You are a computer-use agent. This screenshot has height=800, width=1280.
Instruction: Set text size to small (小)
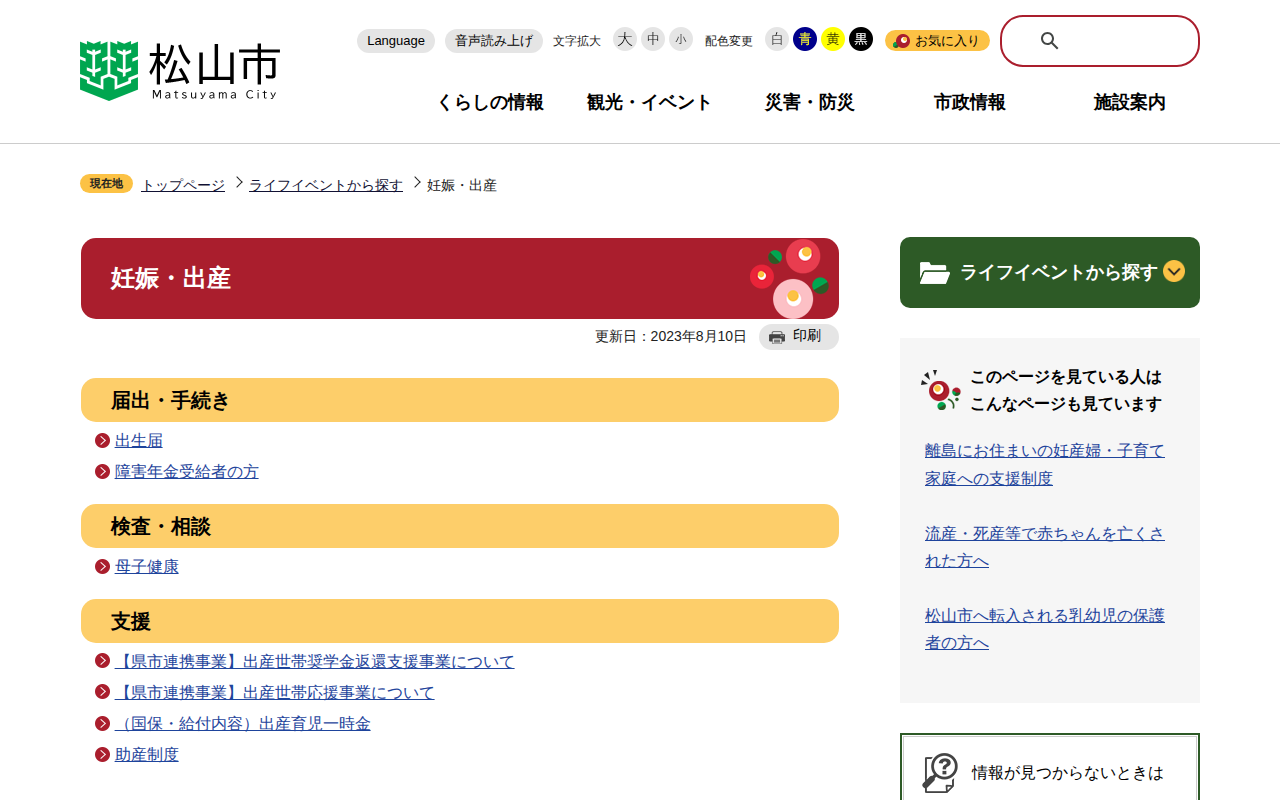pos(681,39)
